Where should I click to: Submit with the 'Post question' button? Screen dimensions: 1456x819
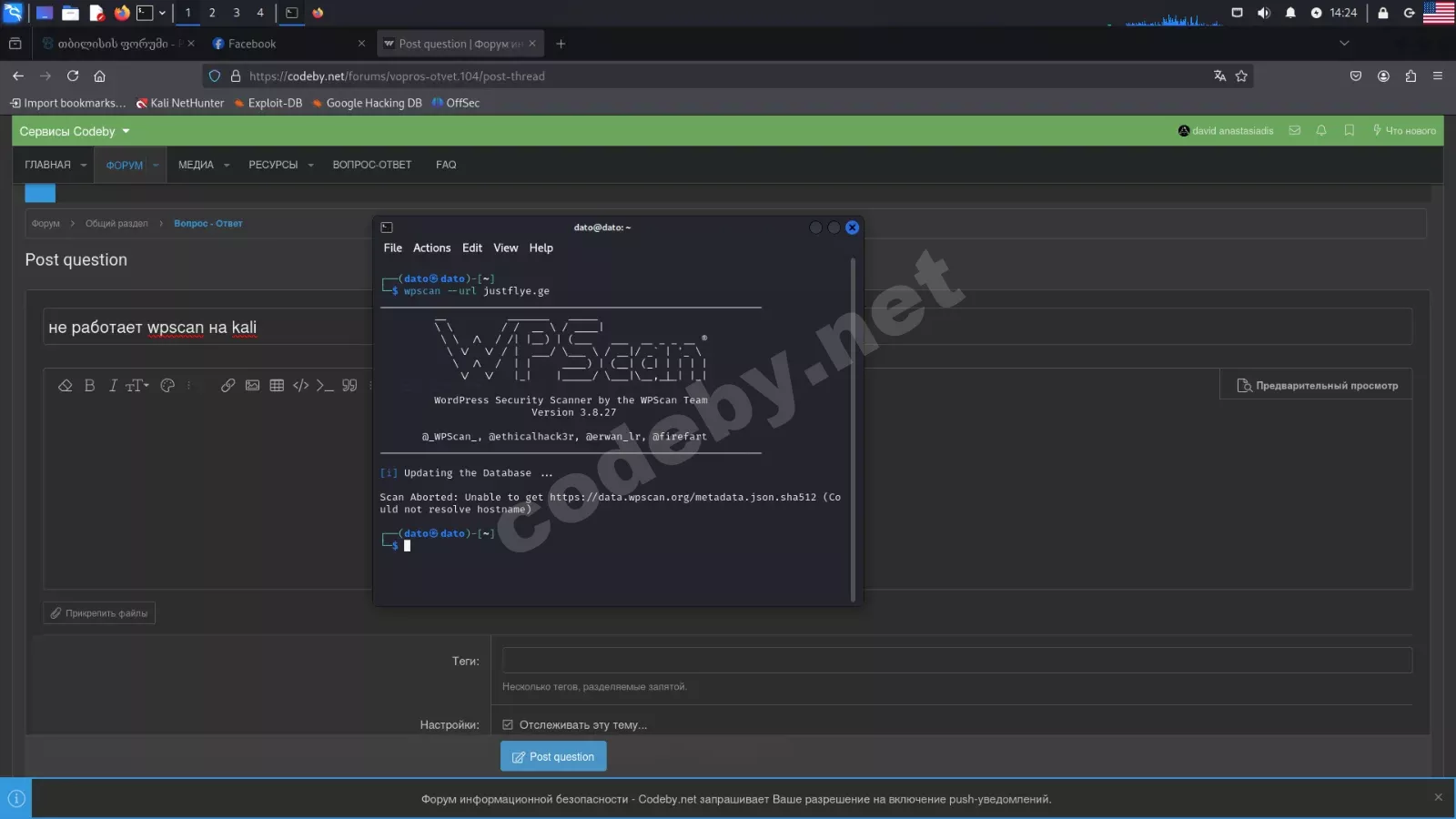(553, 756)
